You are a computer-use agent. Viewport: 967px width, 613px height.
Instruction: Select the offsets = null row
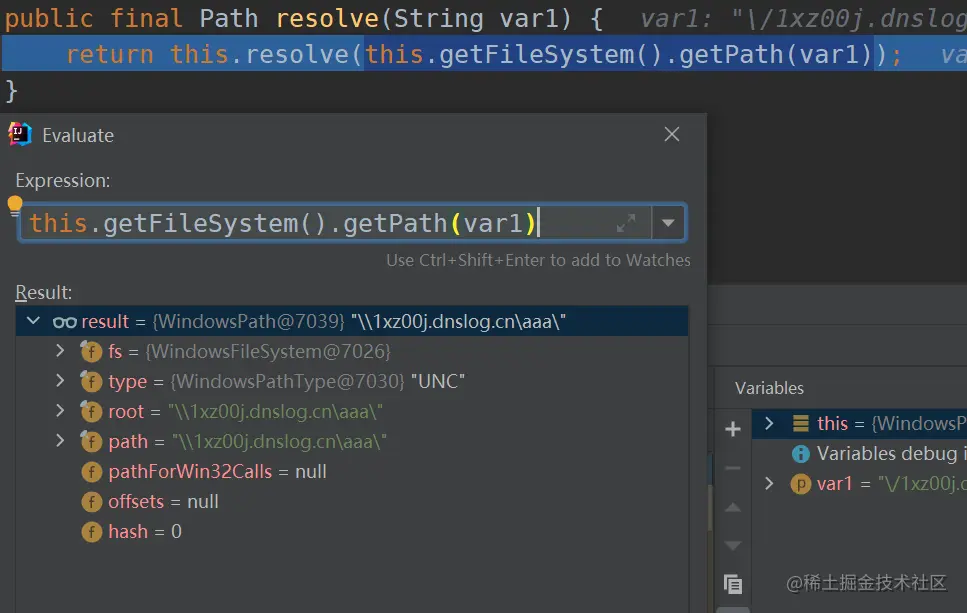pos(352,501)
